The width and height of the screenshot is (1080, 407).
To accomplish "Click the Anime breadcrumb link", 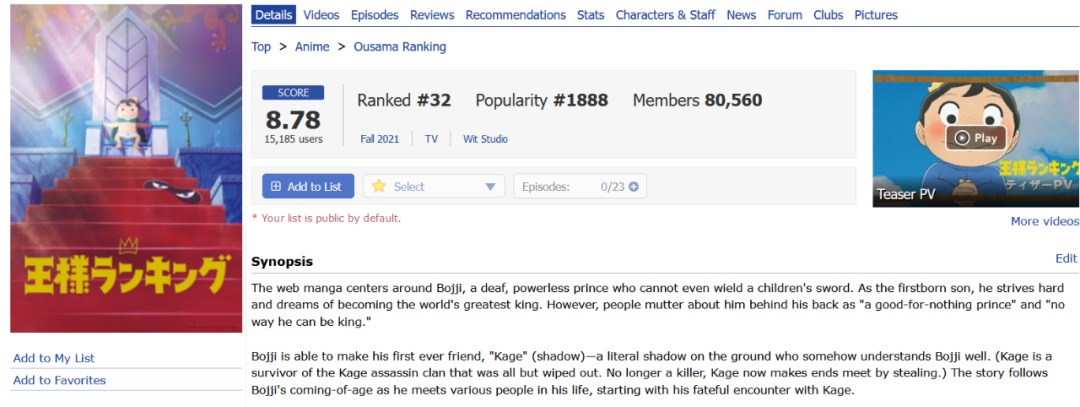I will pyautogui.click(x=312, y=47).
